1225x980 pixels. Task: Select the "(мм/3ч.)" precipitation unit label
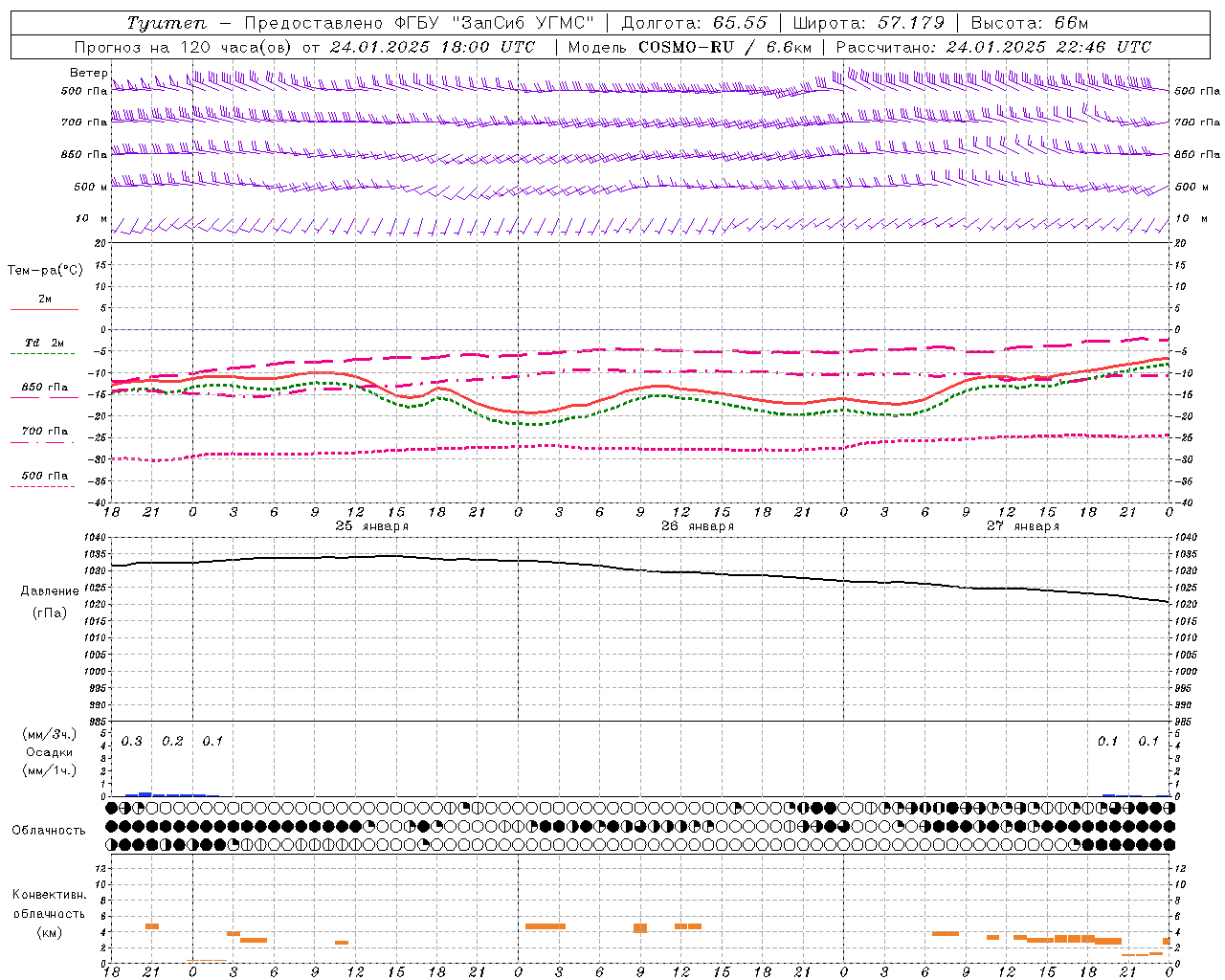(50, 734)
